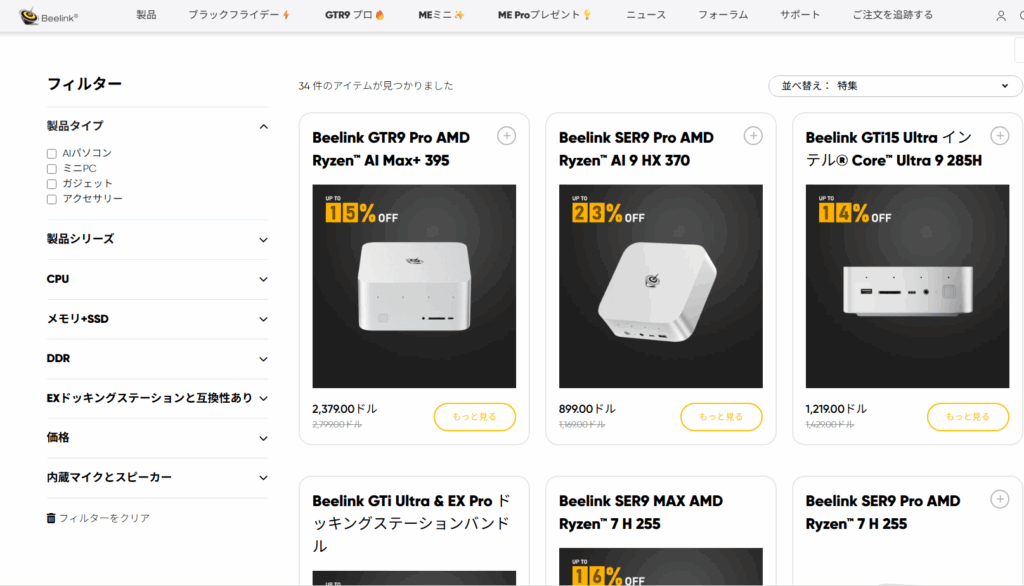Click plus icon on SER9 Pro HX 370 card
The width and height of the screenshot is (1024, 586).
[x=753, y=136]
